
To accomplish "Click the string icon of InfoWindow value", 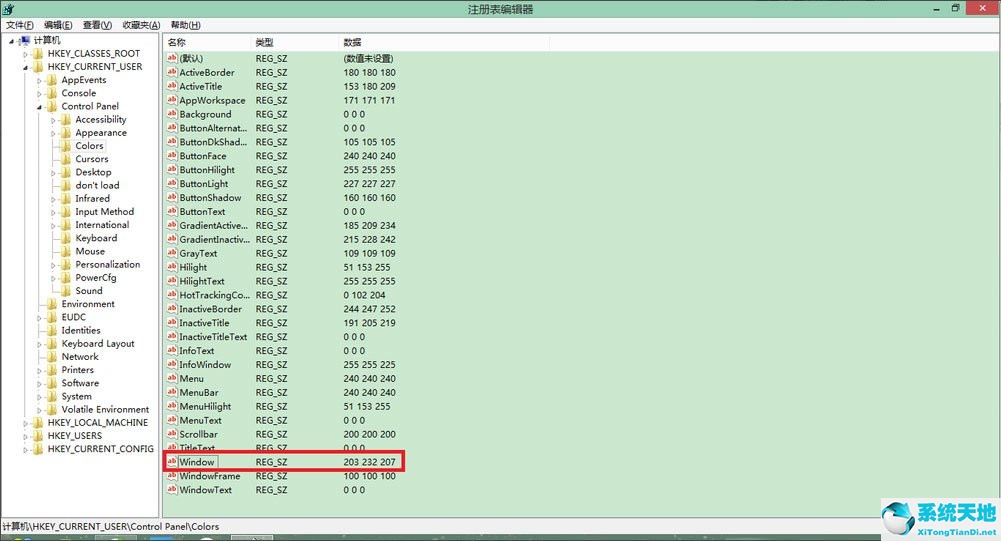I will click(172, 365).
